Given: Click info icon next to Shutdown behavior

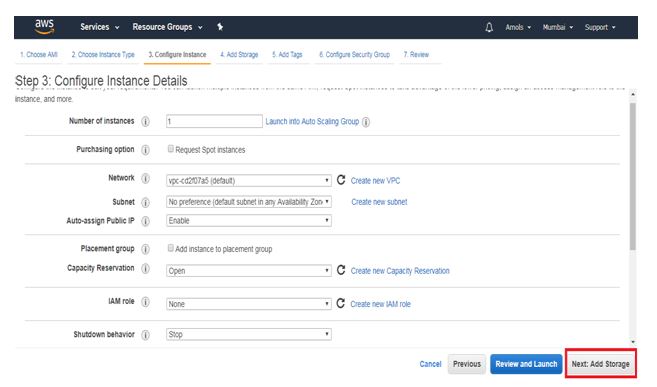Looking at the screenshot, I should (145, 335).
